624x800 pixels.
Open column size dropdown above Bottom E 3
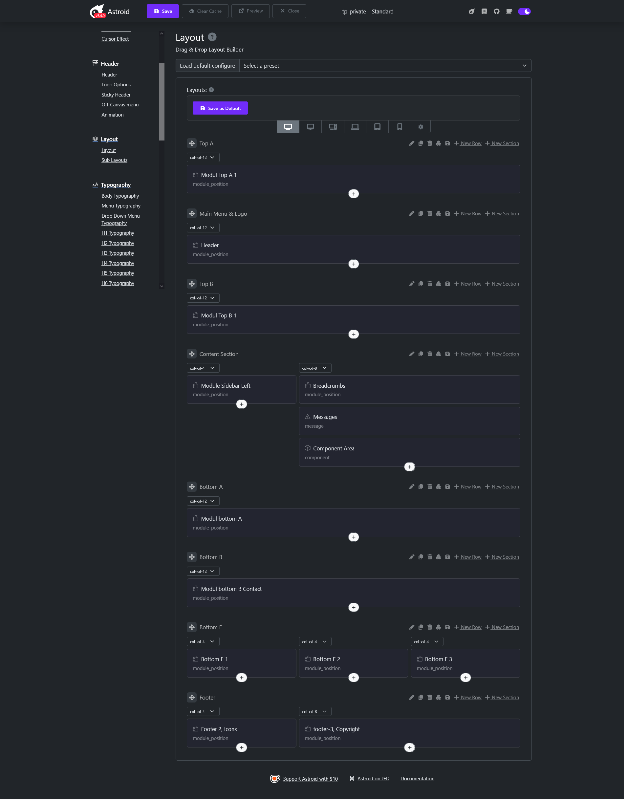point(428,641)
